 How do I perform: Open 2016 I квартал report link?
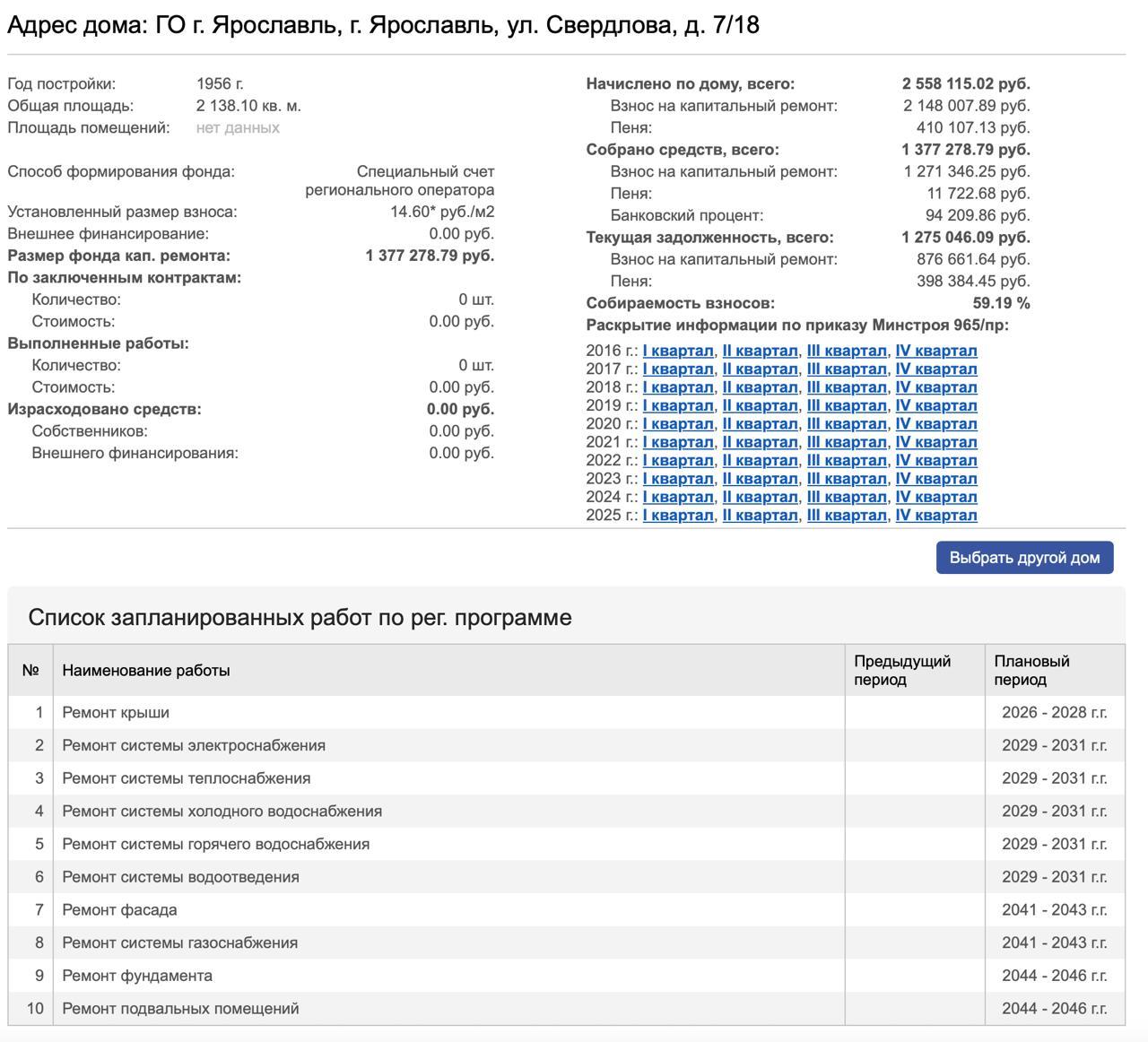678,351
